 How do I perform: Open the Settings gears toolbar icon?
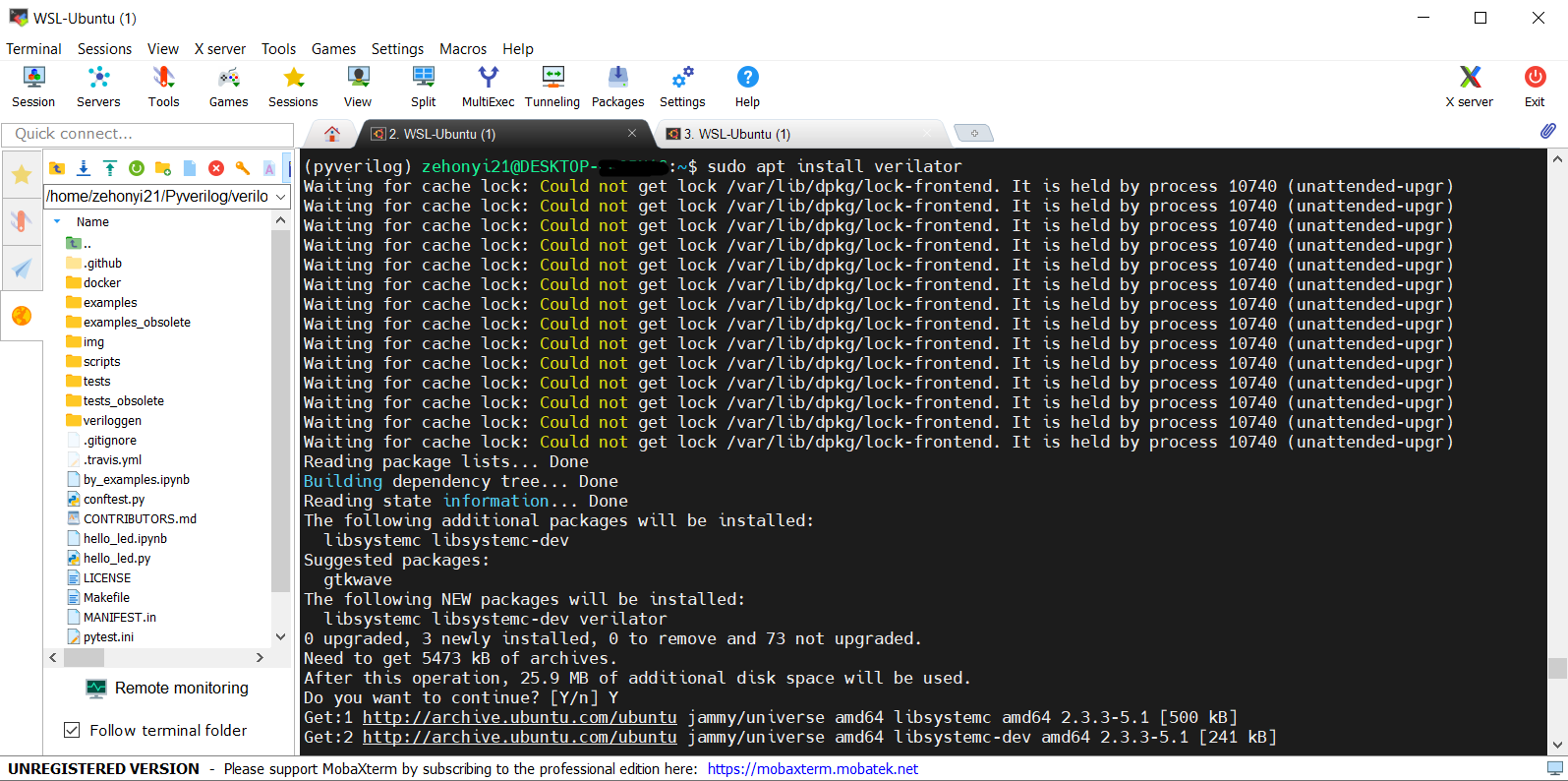(x=682, y=87)
